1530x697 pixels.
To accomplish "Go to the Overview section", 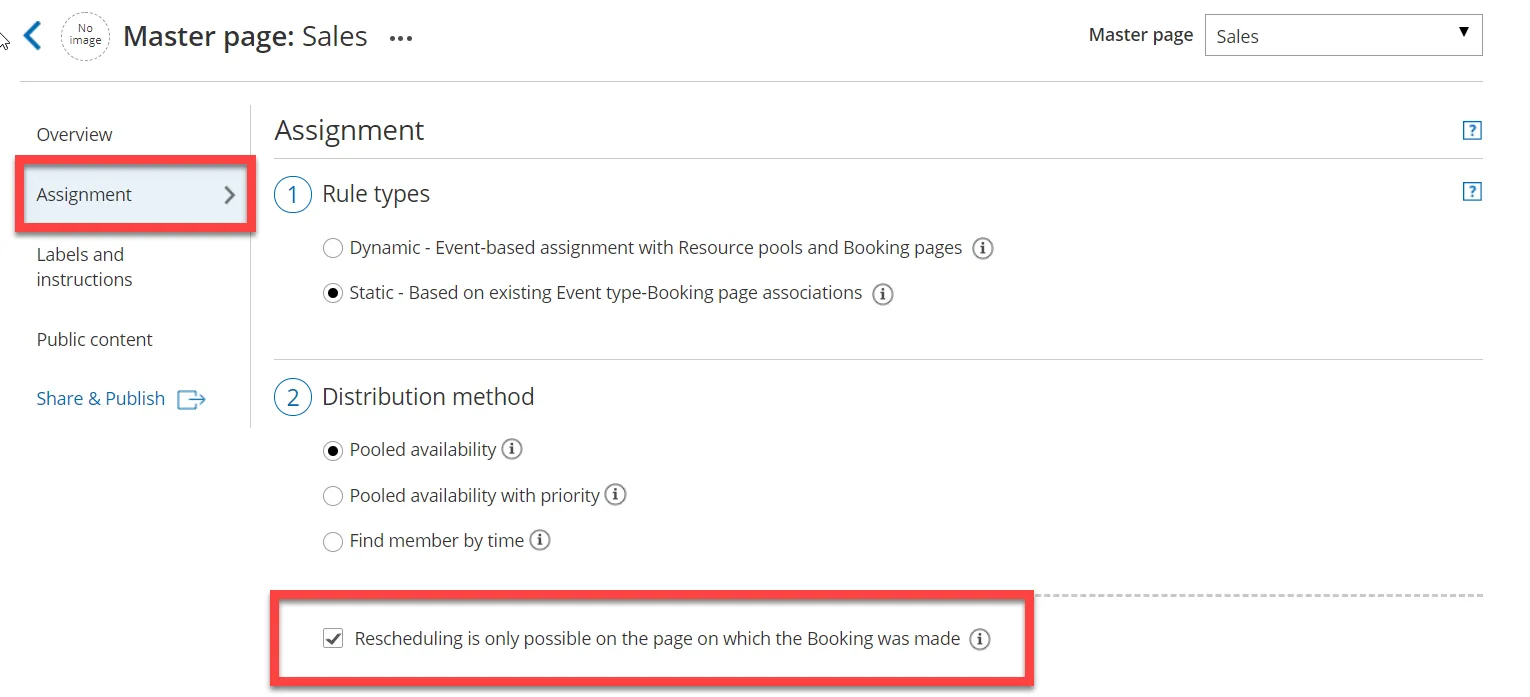I will pyautogui.click(x=75, y=134).
